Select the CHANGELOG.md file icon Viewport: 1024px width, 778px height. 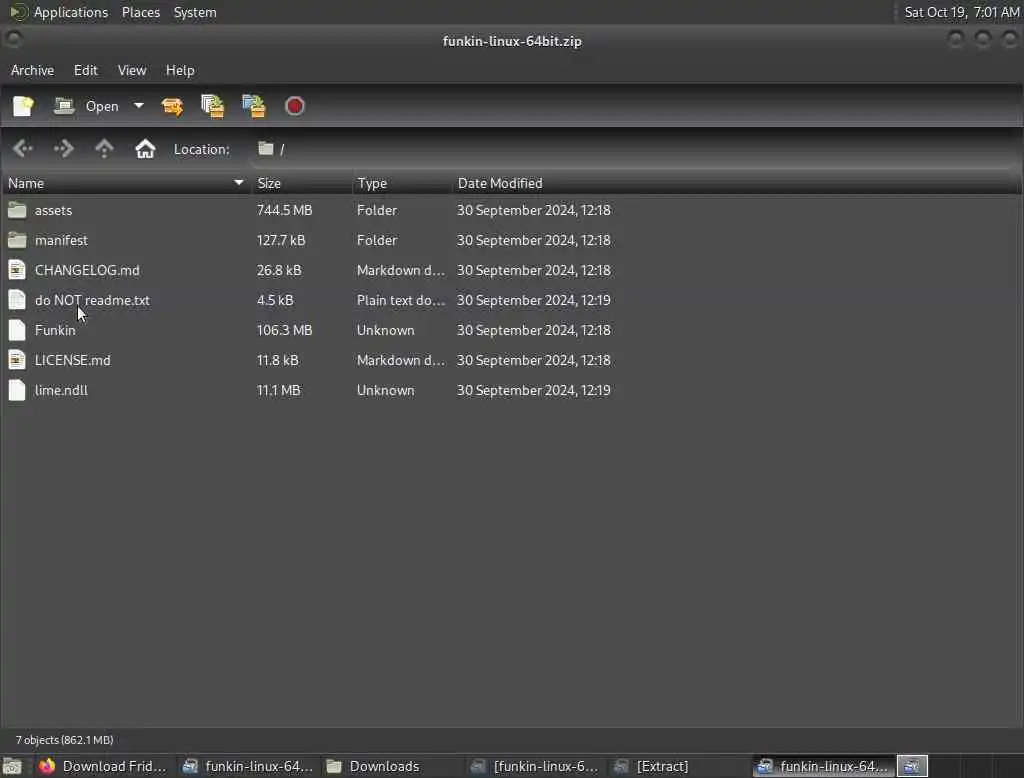[x=17, y=270]
